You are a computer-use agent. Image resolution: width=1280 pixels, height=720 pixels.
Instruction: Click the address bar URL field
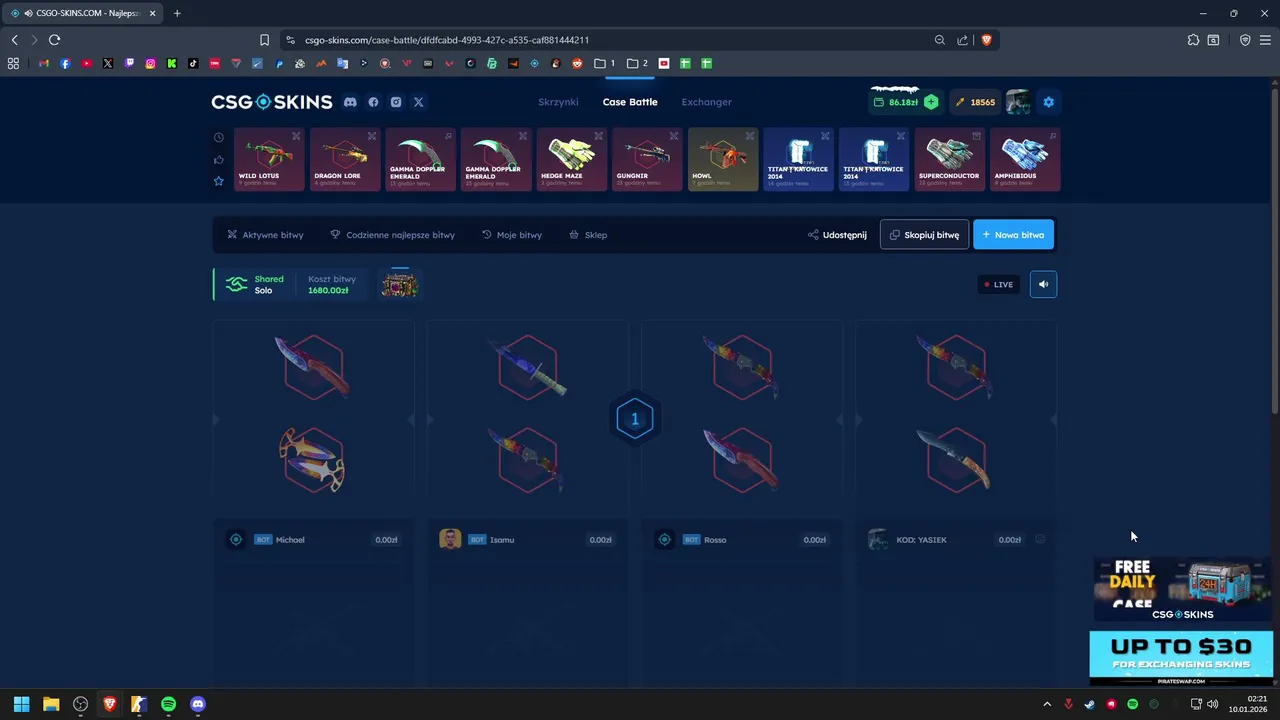610,40
